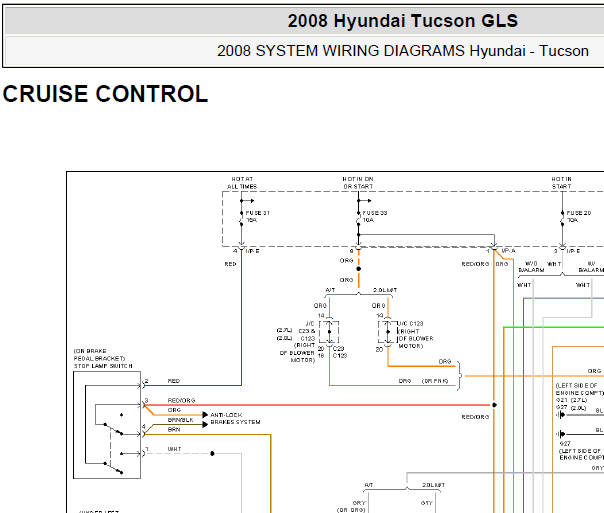
Task: Select the "FUSE 33 10A" label
Action: point(374,216)
